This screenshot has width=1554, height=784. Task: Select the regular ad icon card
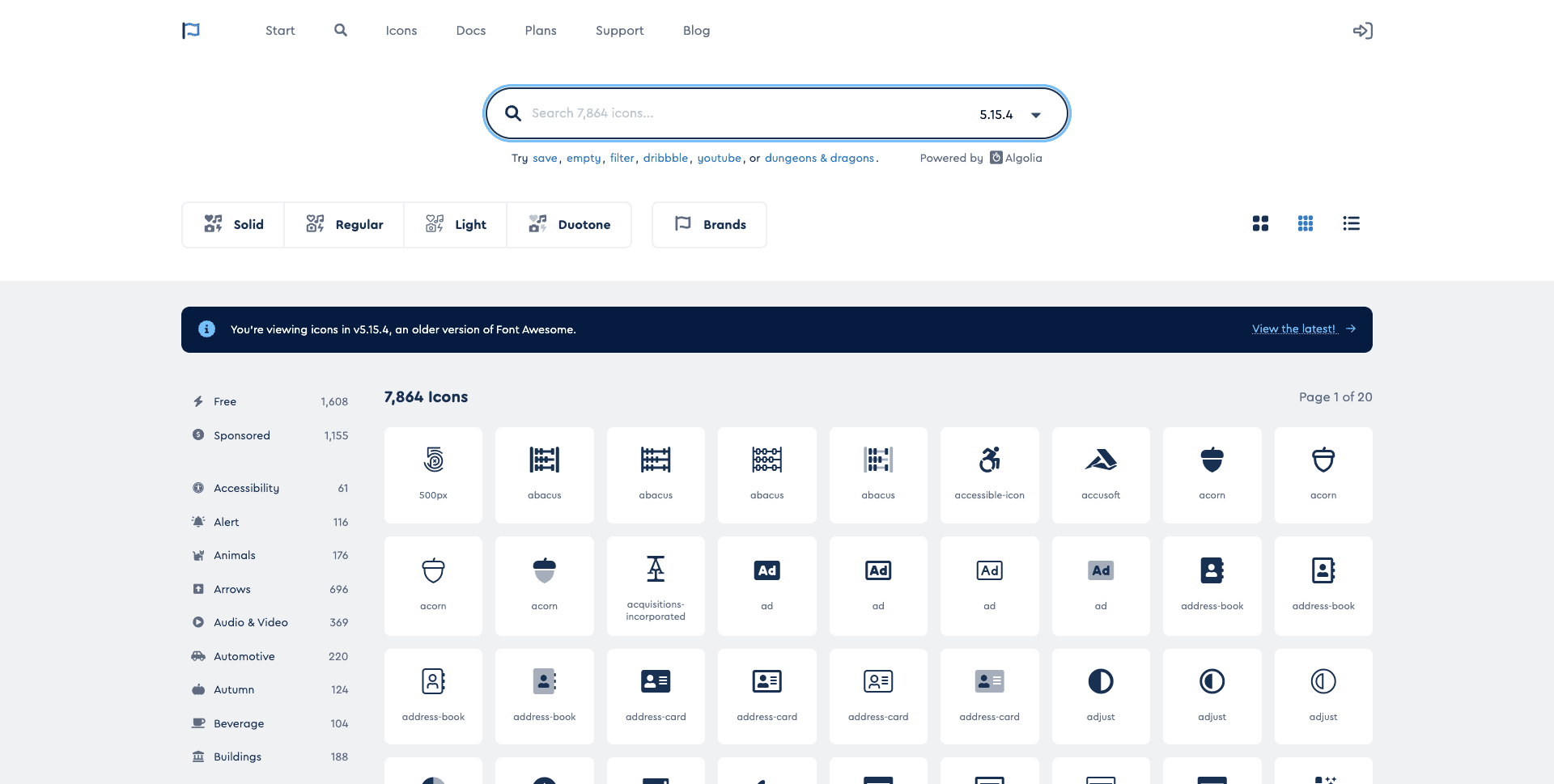click(x=878, y=586)
